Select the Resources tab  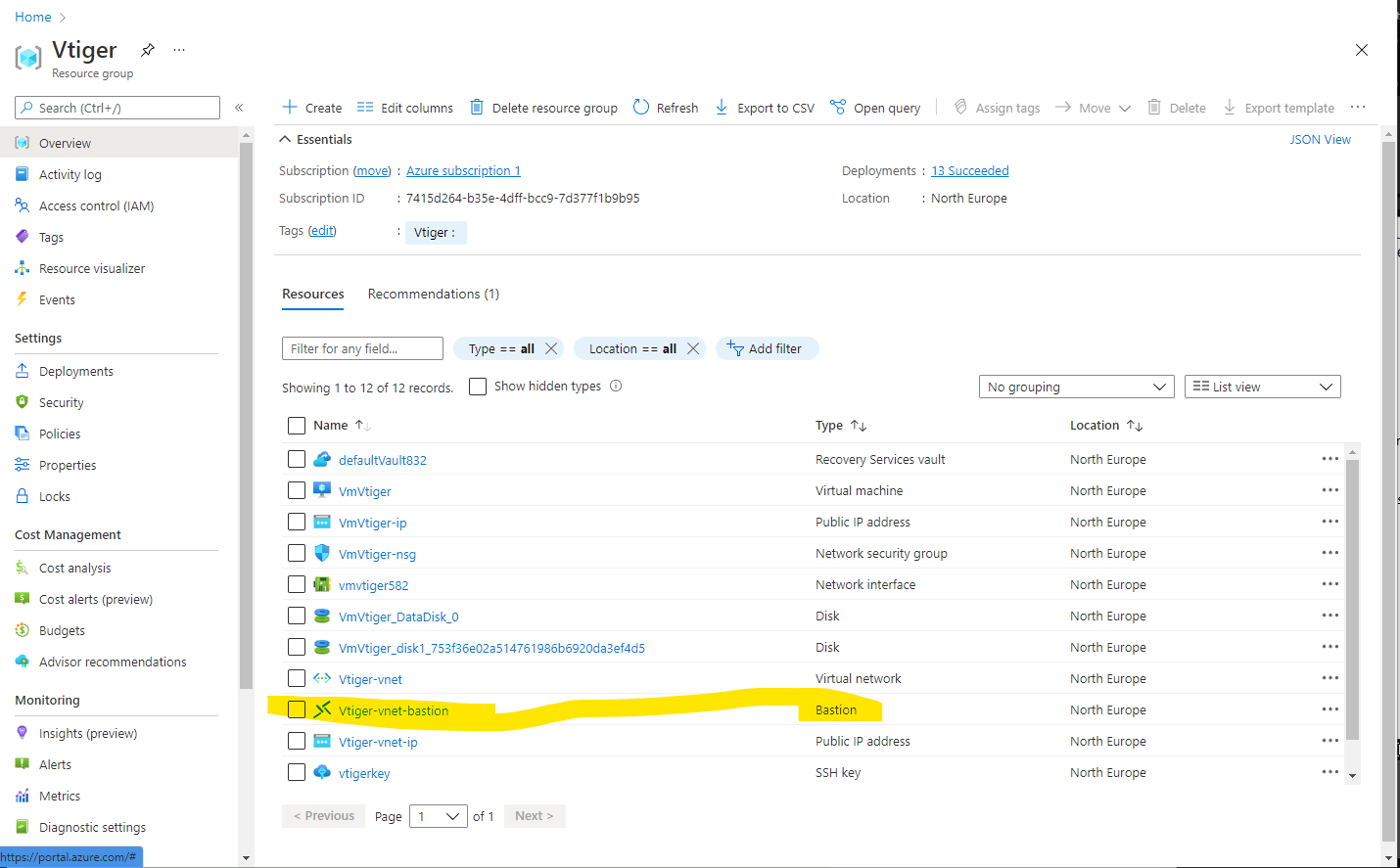pyautogui.click(x=312, y=294)
